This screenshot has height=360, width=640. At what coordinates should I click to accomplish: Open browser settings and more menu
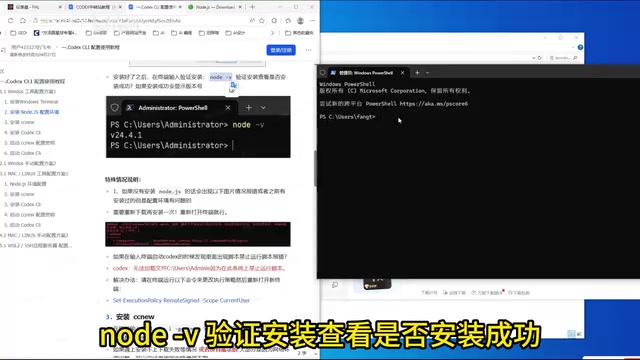pyautogui.click(x=313, y=20)
